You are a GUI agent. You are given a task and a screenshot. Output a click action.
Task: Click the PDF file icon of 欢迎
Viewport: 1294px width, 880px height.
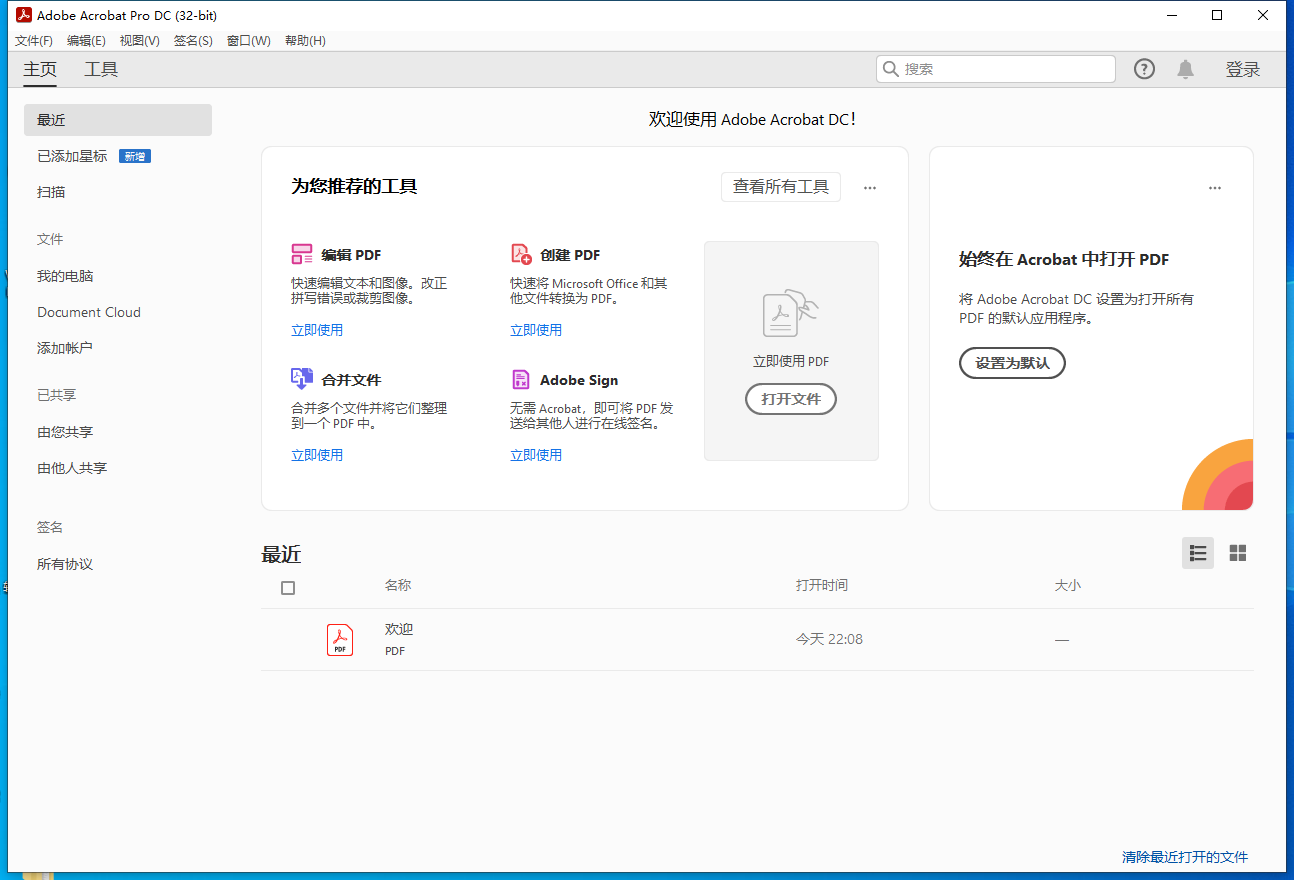pyautogui.click(x=340, y=639)
